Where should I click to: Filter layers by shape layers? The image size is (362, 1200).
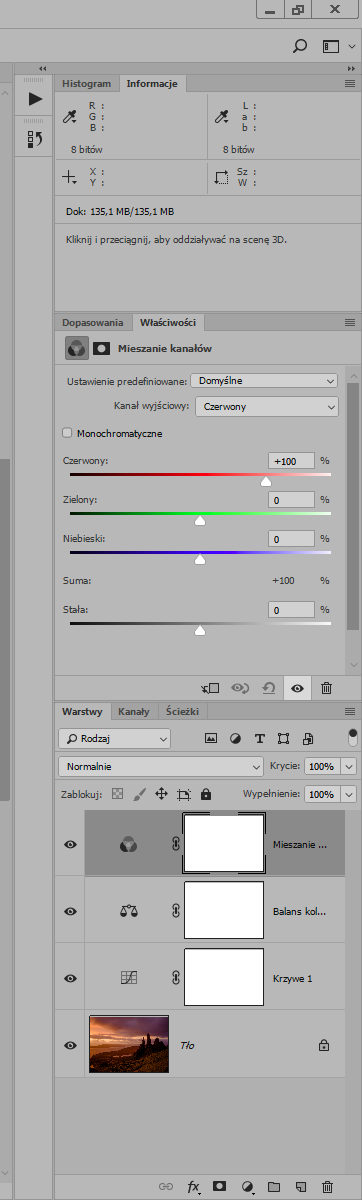pos(284,738)
